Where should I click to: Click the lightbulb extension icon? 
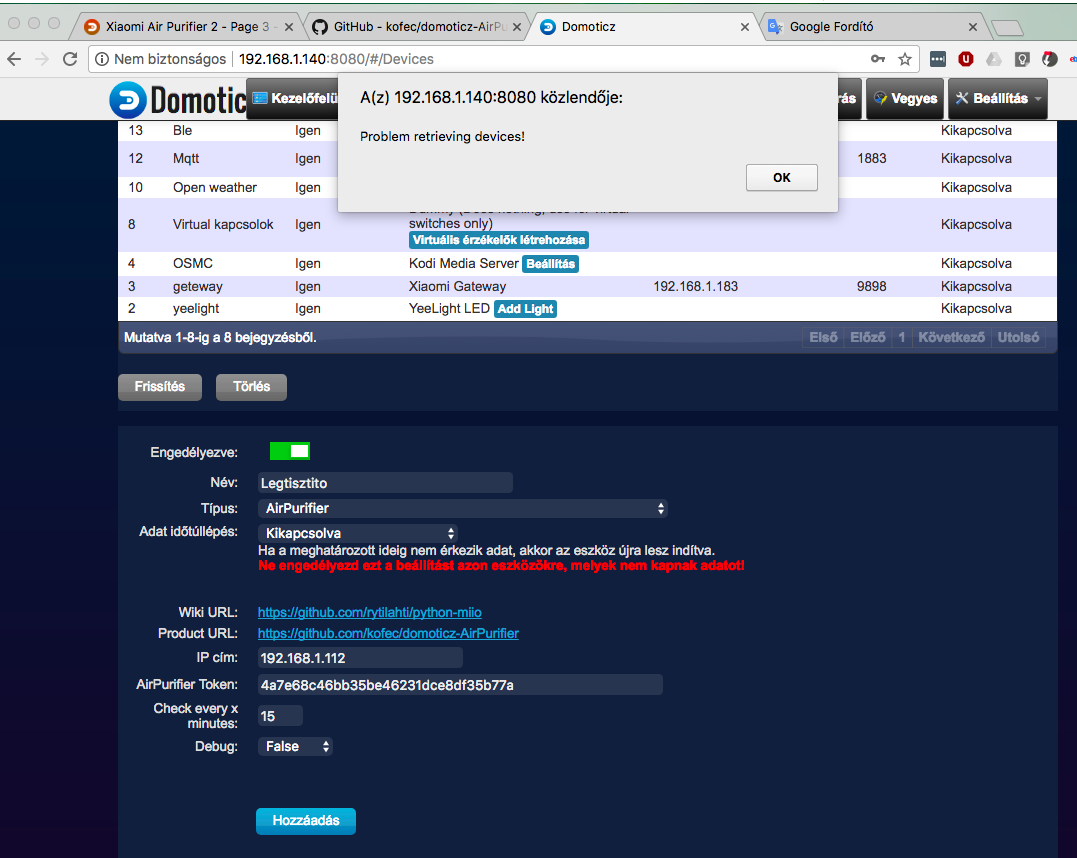pyautogui.click(x=1022, y=59)
